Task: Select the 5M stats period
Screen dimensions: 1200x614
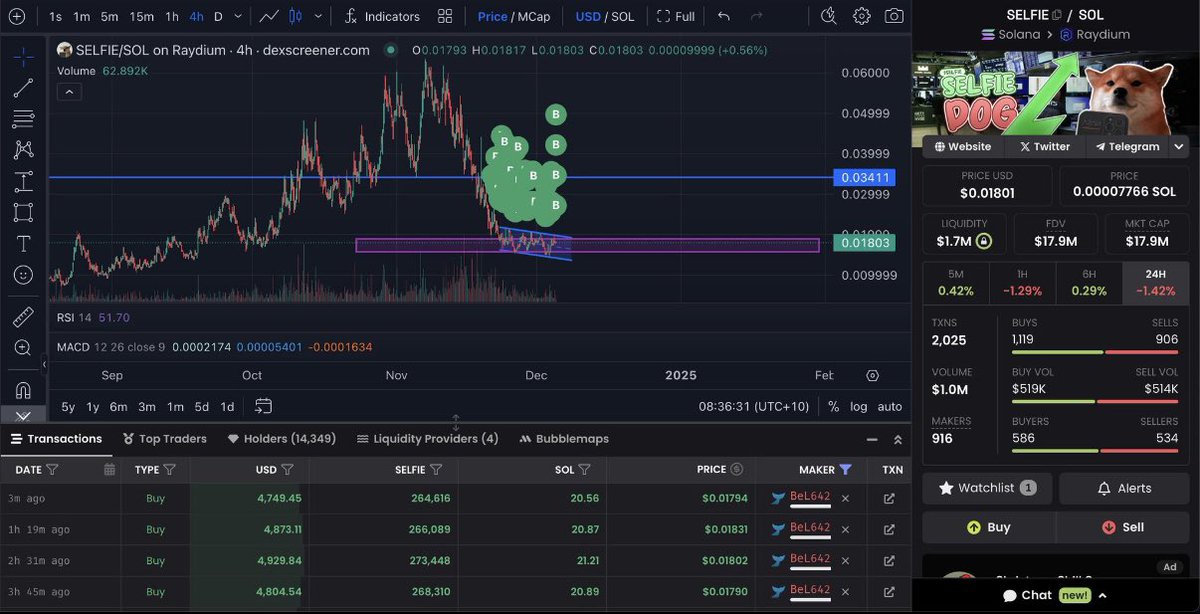Action: pos(955,282)
